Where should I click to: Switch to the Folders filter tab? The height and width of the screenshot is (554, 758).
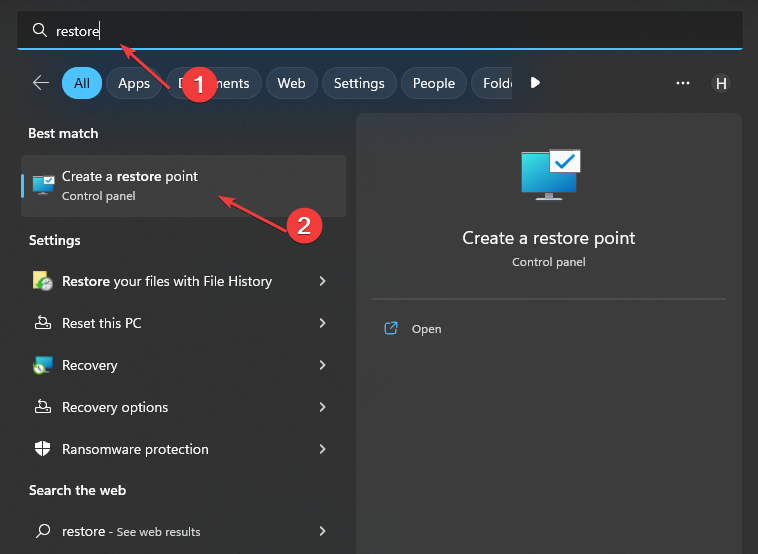click(x=492, y=83)
